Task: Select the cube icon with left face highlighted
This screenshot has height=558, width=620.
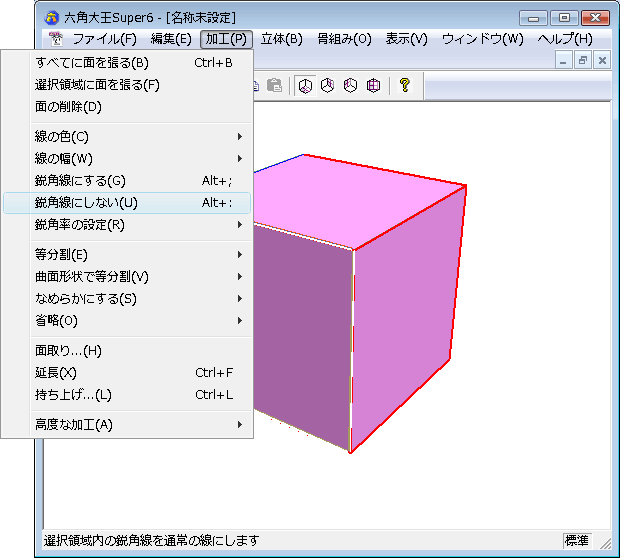Action: (350, 85)
